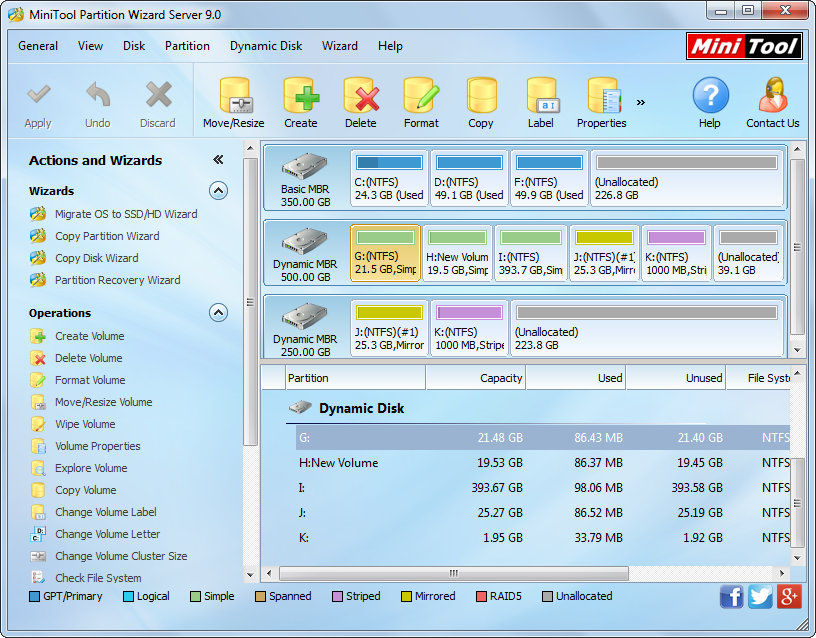Launch Copy Disk Wizard link
This screenshot has height=638, width=816.
click(97, 258)
